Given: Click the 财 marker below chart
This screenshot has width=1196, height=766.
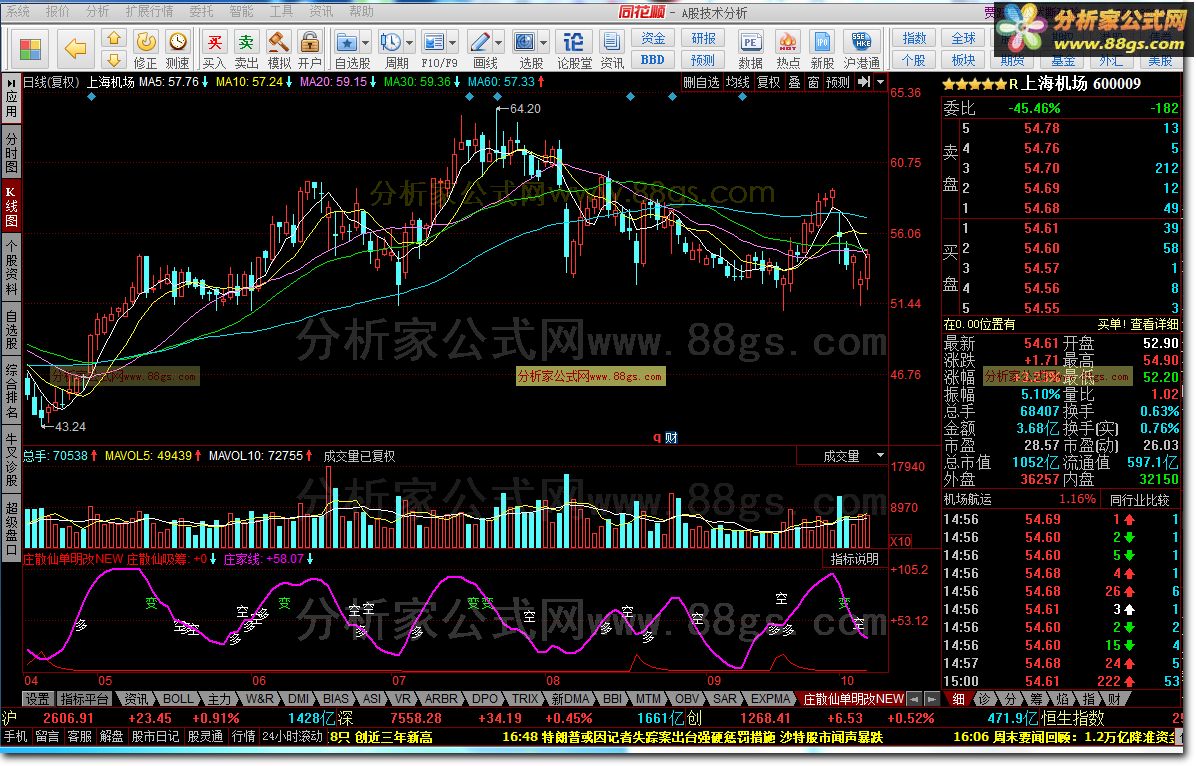Looking at the screenshot, I should 670,438.
